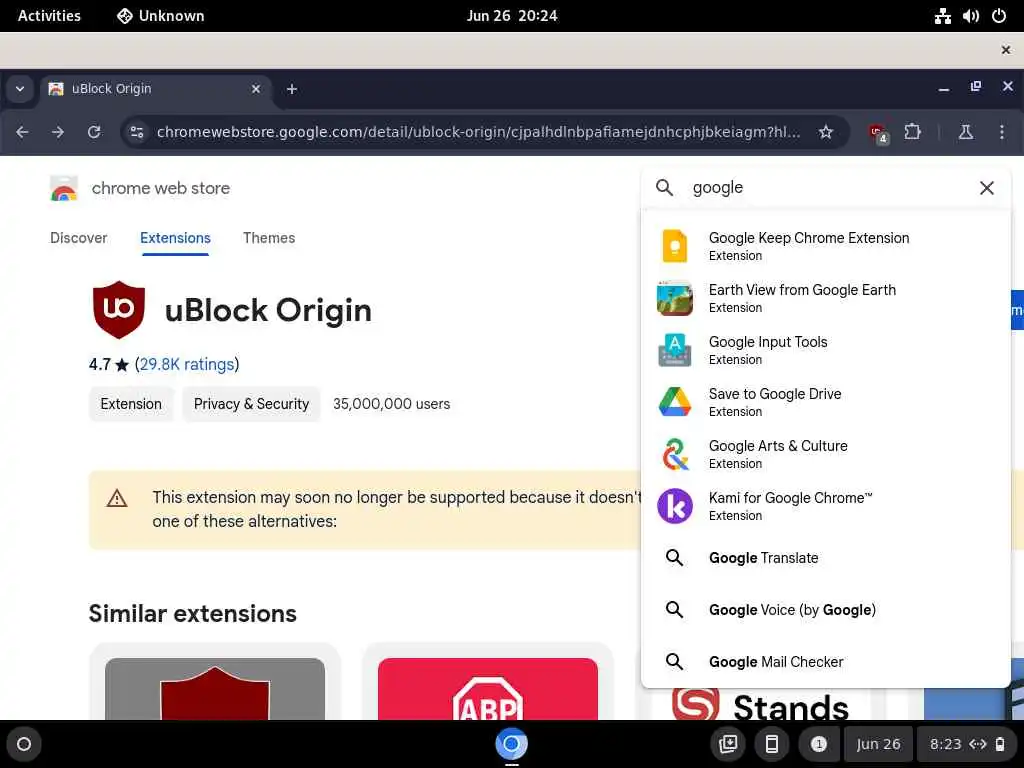Reload the uBlock Origin page
This screenshot has width=1024, height=768.
pyautogui.click(x=94, y=132)
